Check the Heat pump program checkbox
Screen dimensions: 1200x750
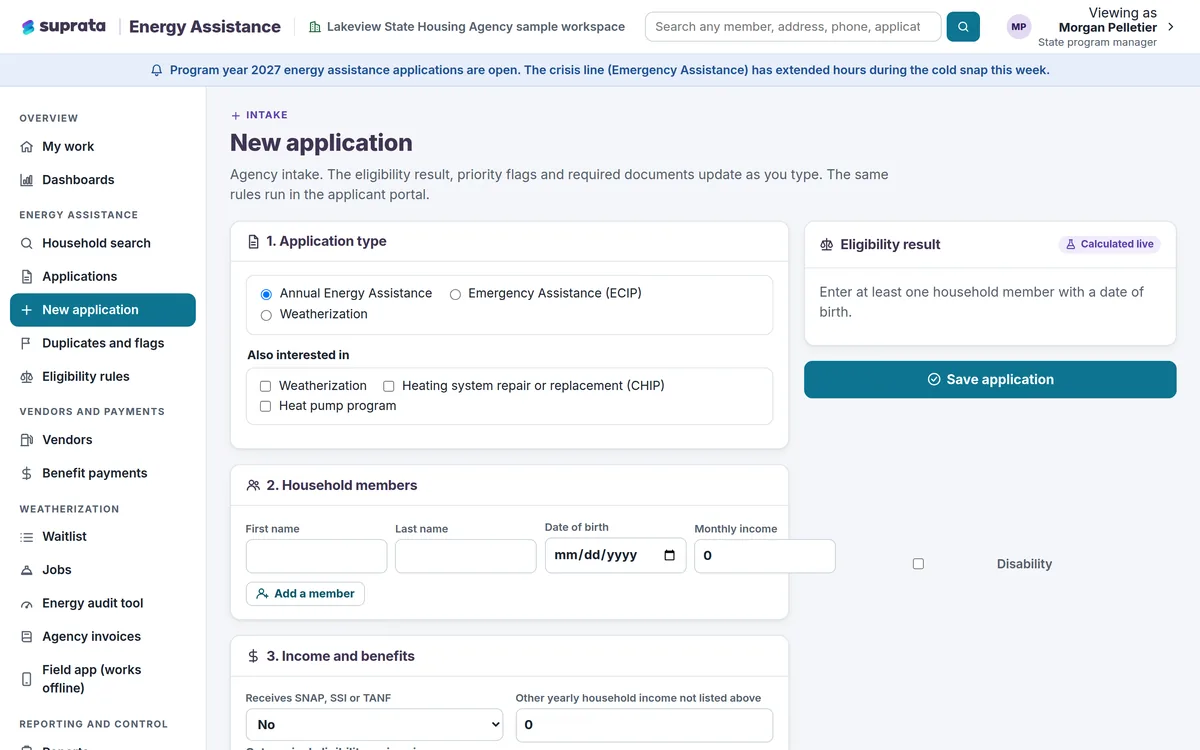coord(266,407)
